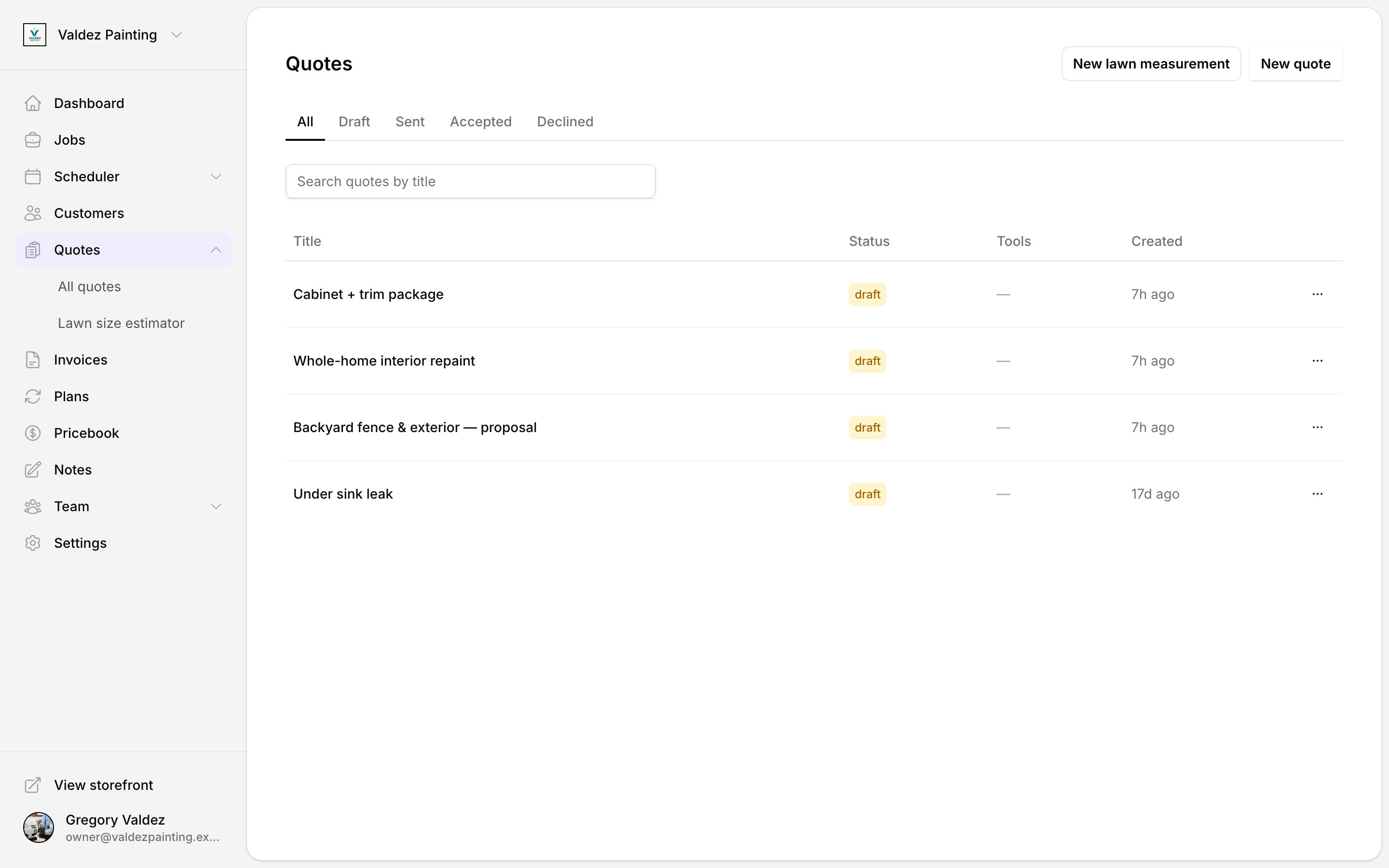Open Backyard fence & exterior proposal quote
This screenshot has width=1389, height=868.
coord(415,428)
